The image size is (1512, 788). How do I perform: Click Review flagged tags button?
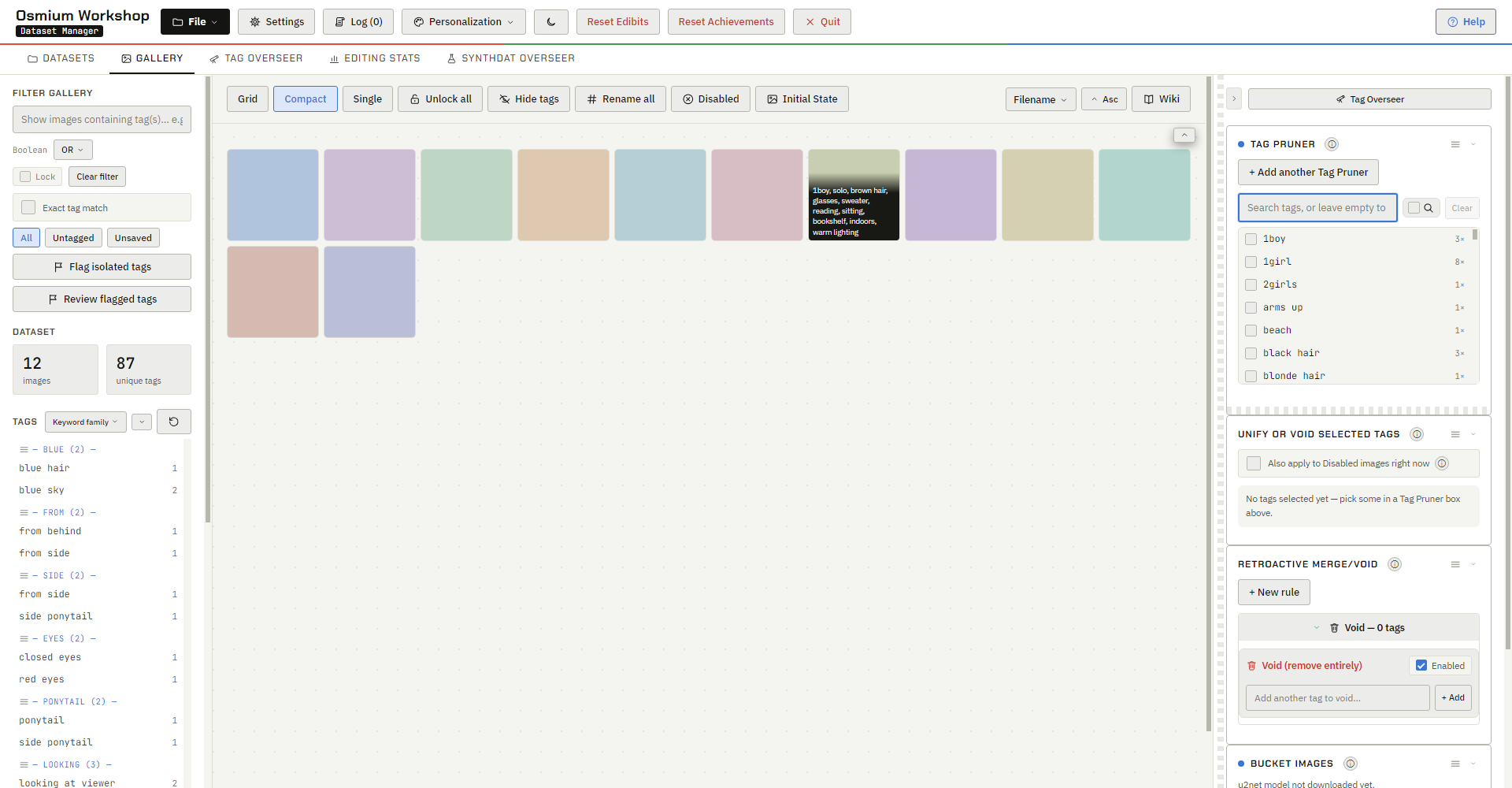click(102, 299)
